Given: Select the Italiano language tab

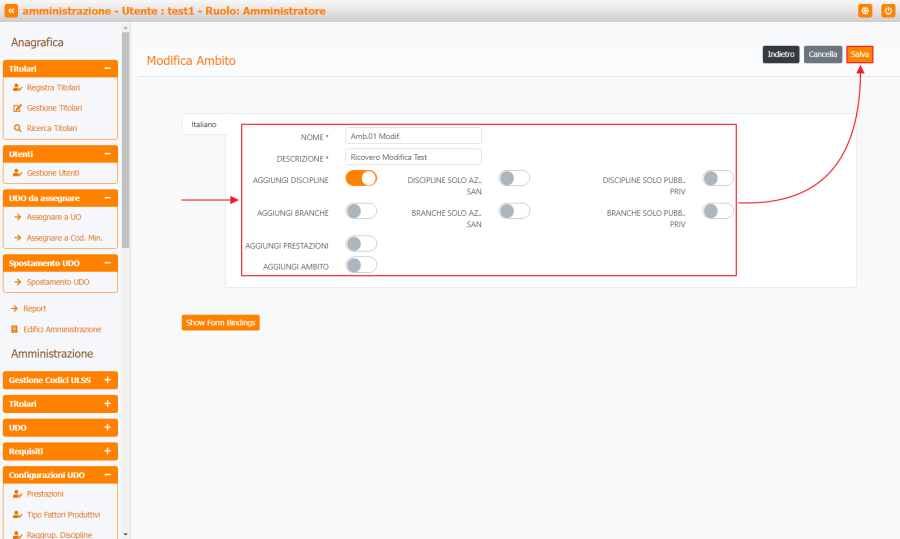Looking at the screenshot, I should pos(204,124).
